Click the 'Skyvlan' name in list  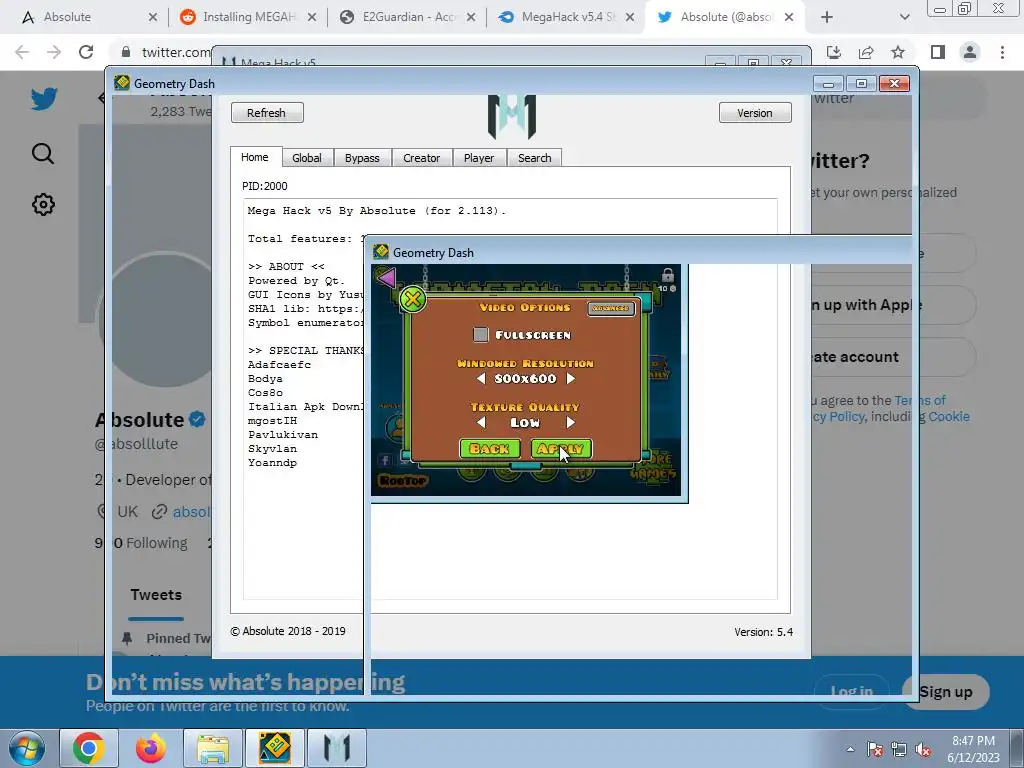[272, 449]
